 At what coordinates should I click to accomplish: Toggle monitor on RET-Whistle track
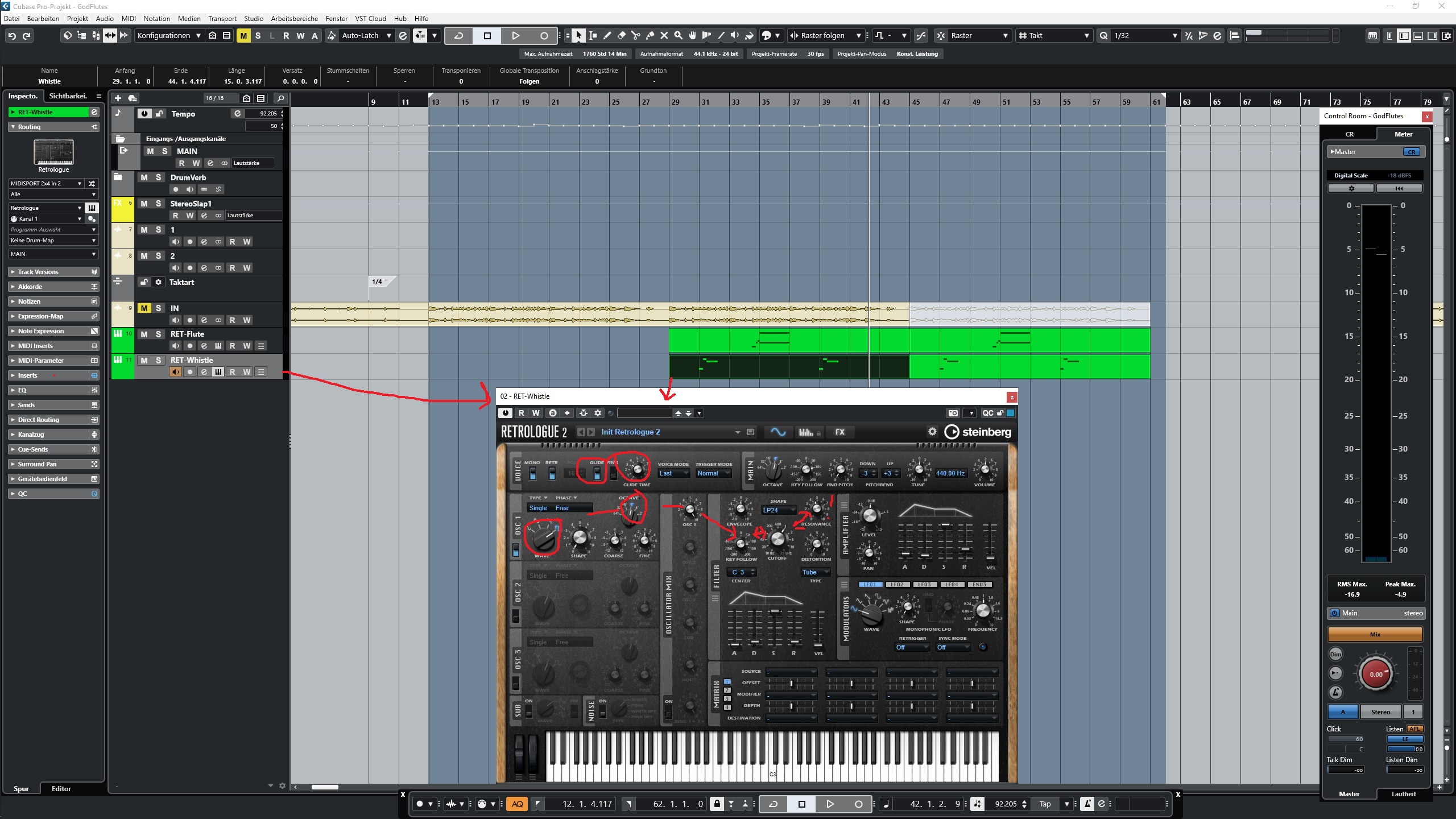point(175,372)
